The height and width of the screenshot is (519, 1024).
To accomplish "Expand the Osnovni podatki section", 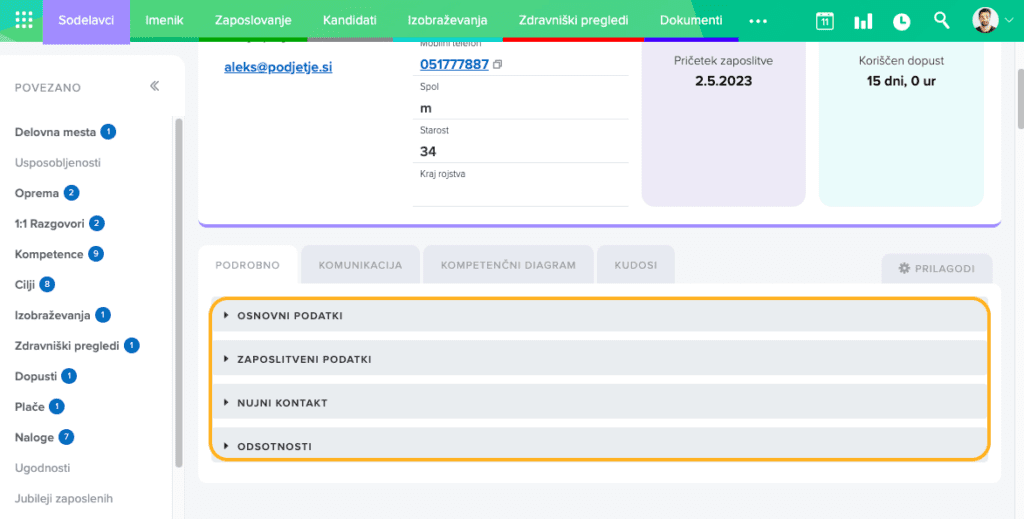I will (290, 316).
